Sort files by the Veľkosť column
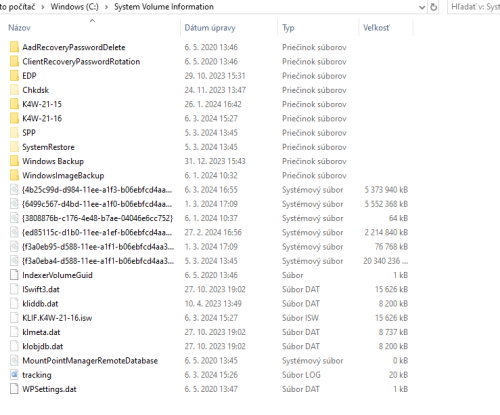This screenshot has width=500, height=415. (376, 28)
